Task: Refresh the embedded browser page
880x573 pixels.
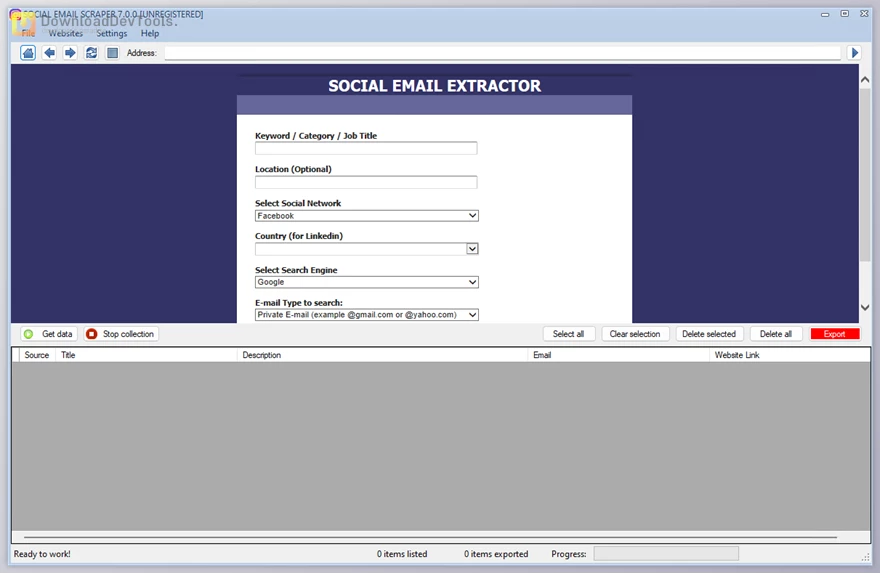Action: pos(91,53)
